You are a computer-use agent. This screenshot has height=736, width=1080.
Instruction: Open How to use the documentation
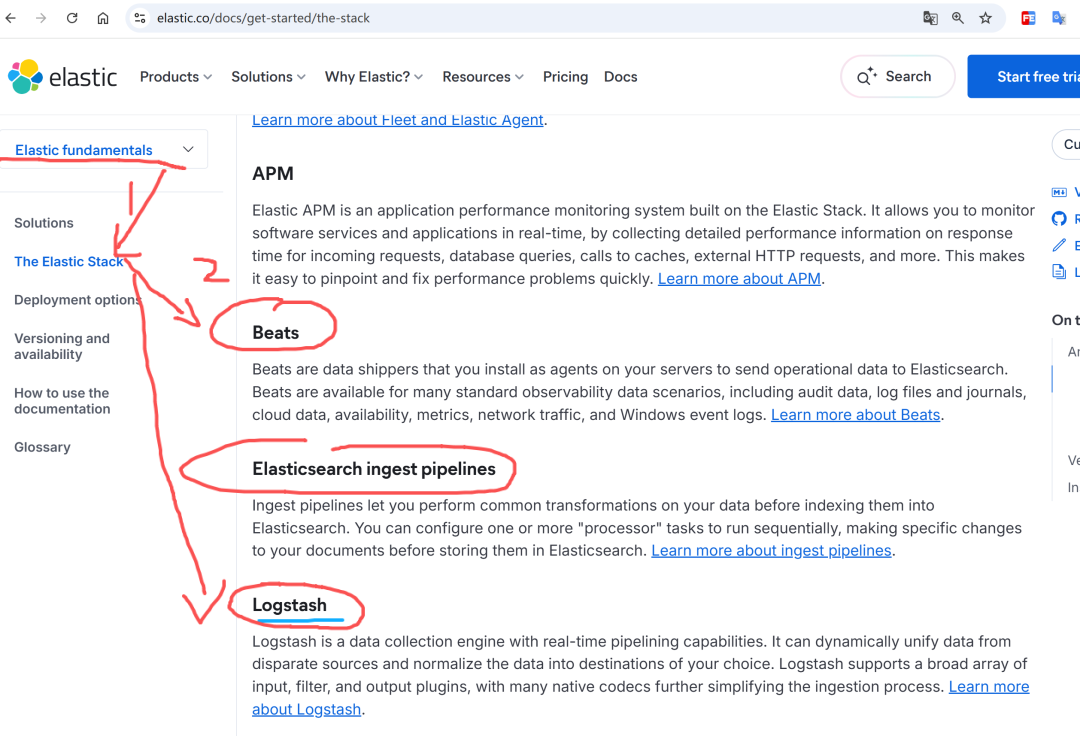pyautogui.click(x=62, y=401)
